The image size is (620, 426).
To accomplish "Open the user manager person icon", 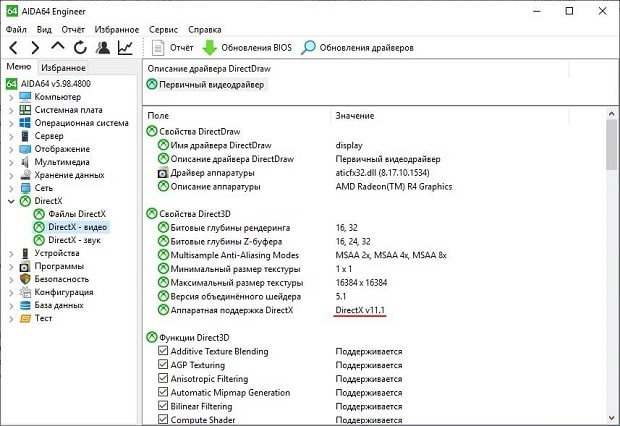I will click(x=103, y=48).
